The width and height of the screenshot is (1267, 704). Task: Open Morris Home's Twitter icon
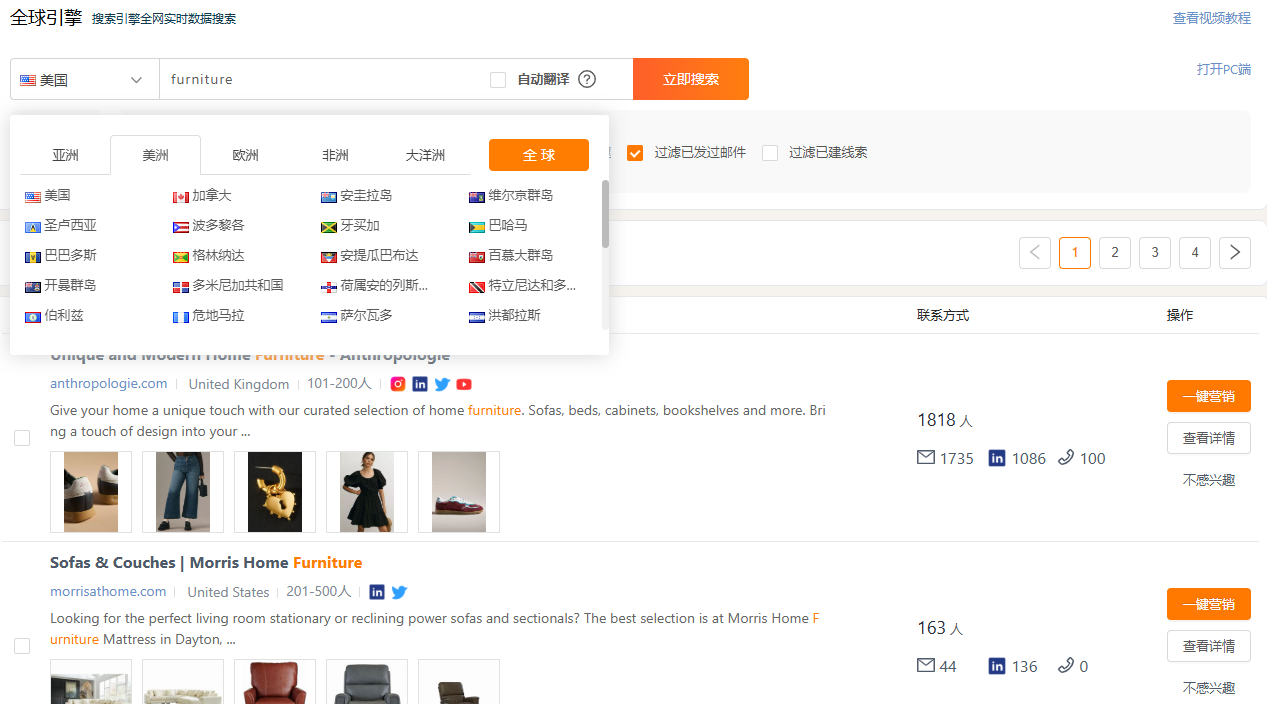pyautogui.click(x=399, y=592)
